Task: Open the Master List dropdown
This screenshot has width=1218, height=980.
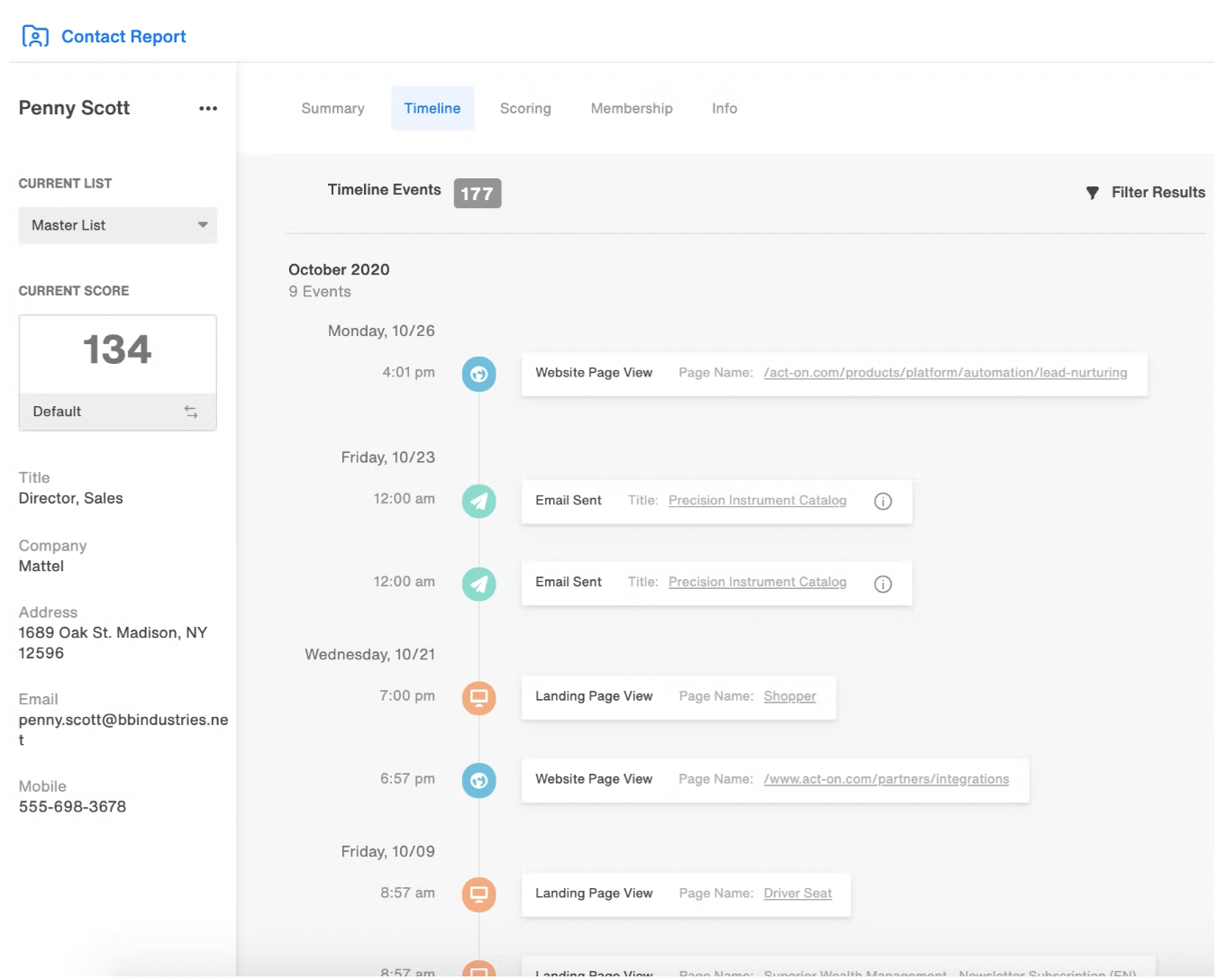Action: (x=117, y=225)
